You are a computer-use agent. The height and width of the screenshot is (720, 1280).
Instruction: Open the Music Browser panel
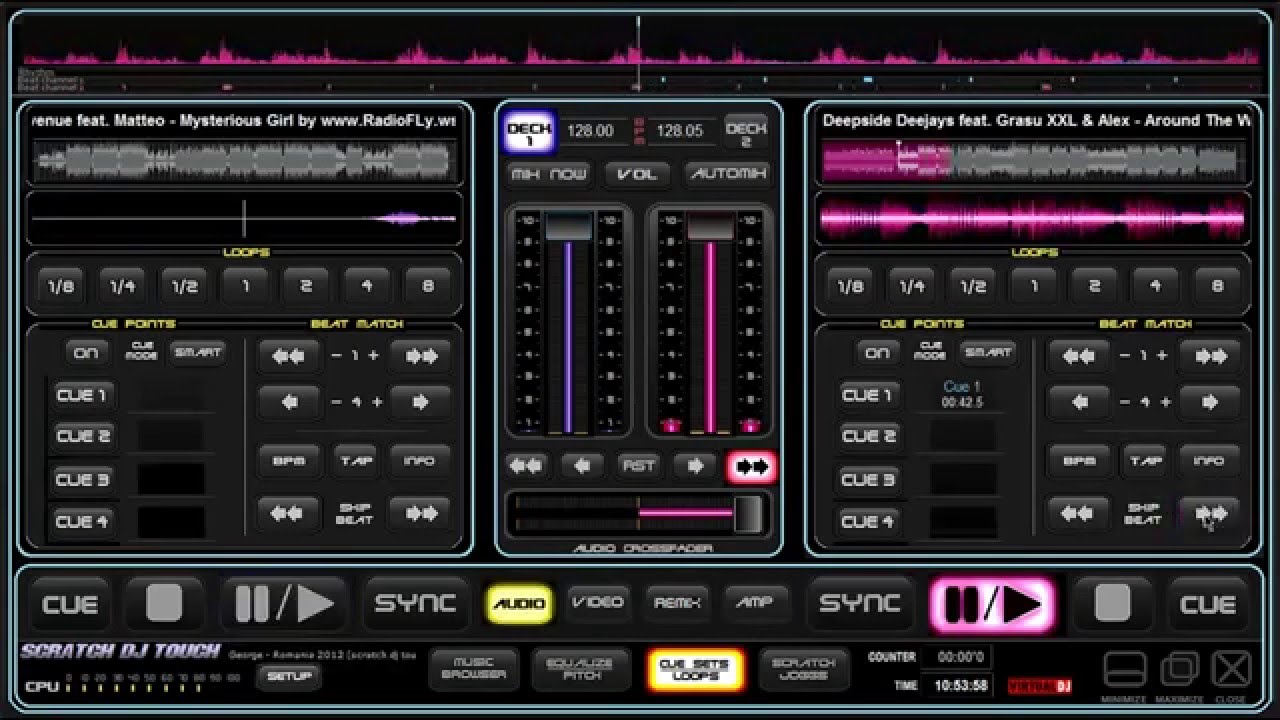474,669
